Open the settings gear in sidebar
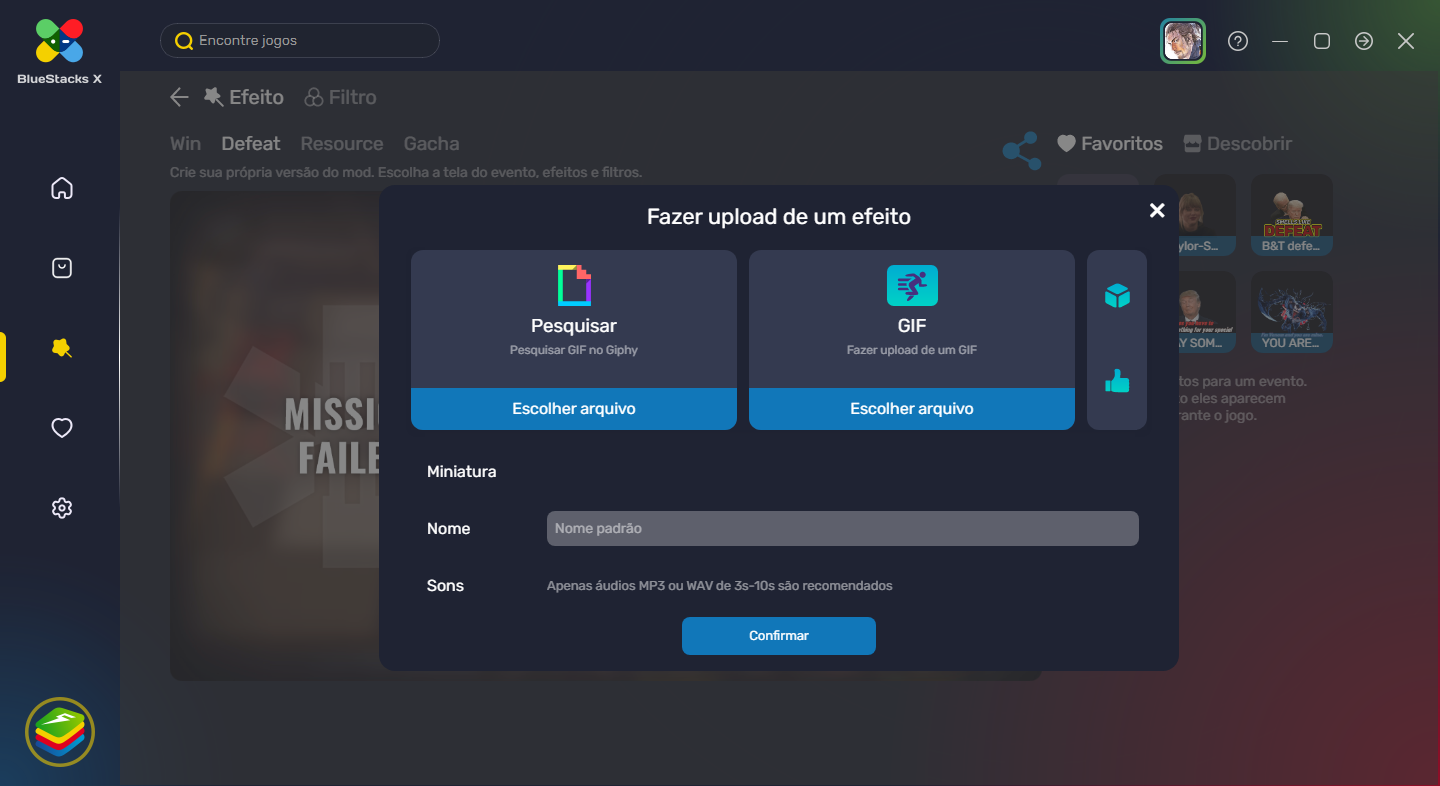The width and height of the screenshot is (1440, 786). (x=62, y=508)
